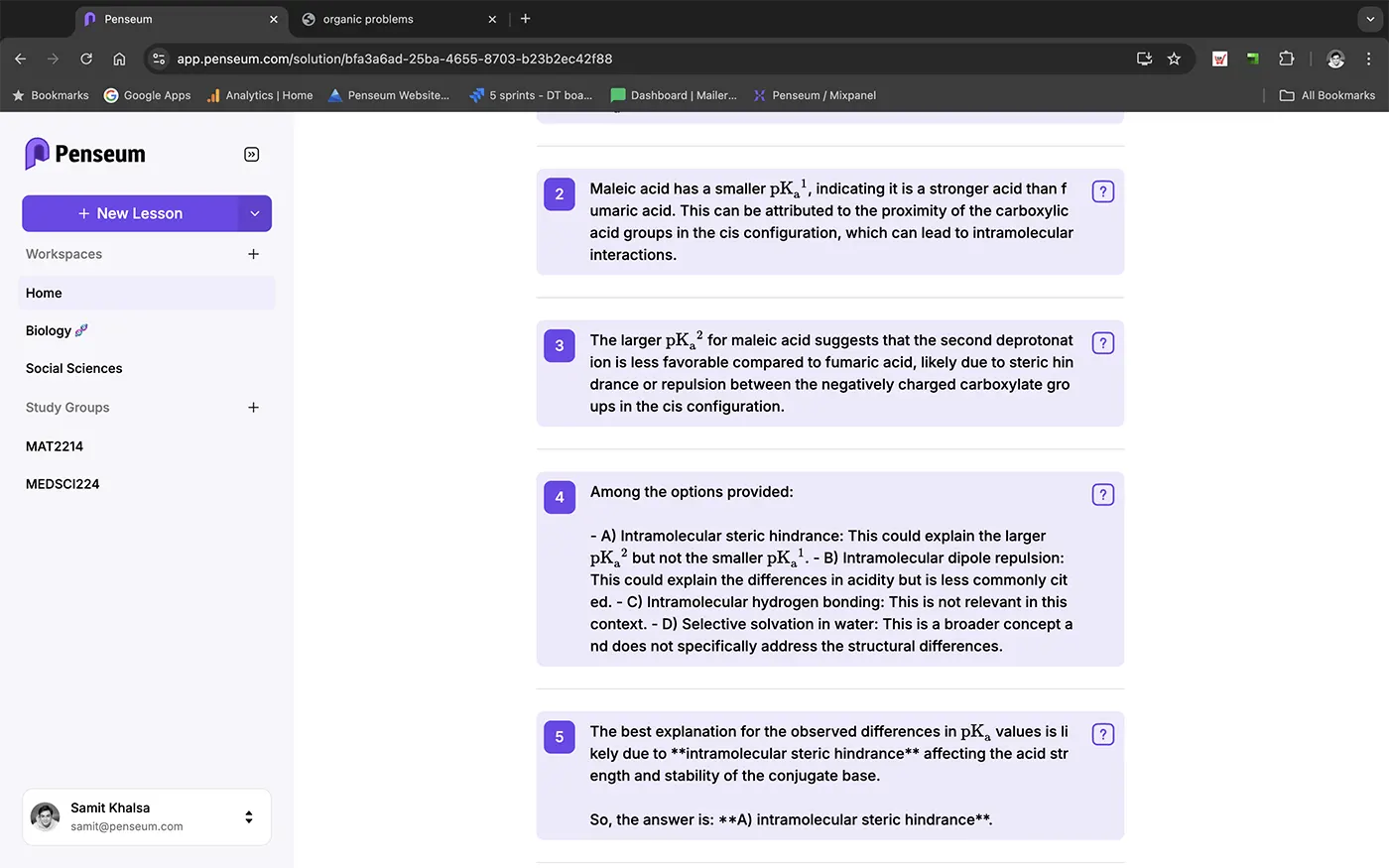This screenshot has height=868, width=1389.
Task: Switch to the organic problems tab
Action: [x=399, y=19]
